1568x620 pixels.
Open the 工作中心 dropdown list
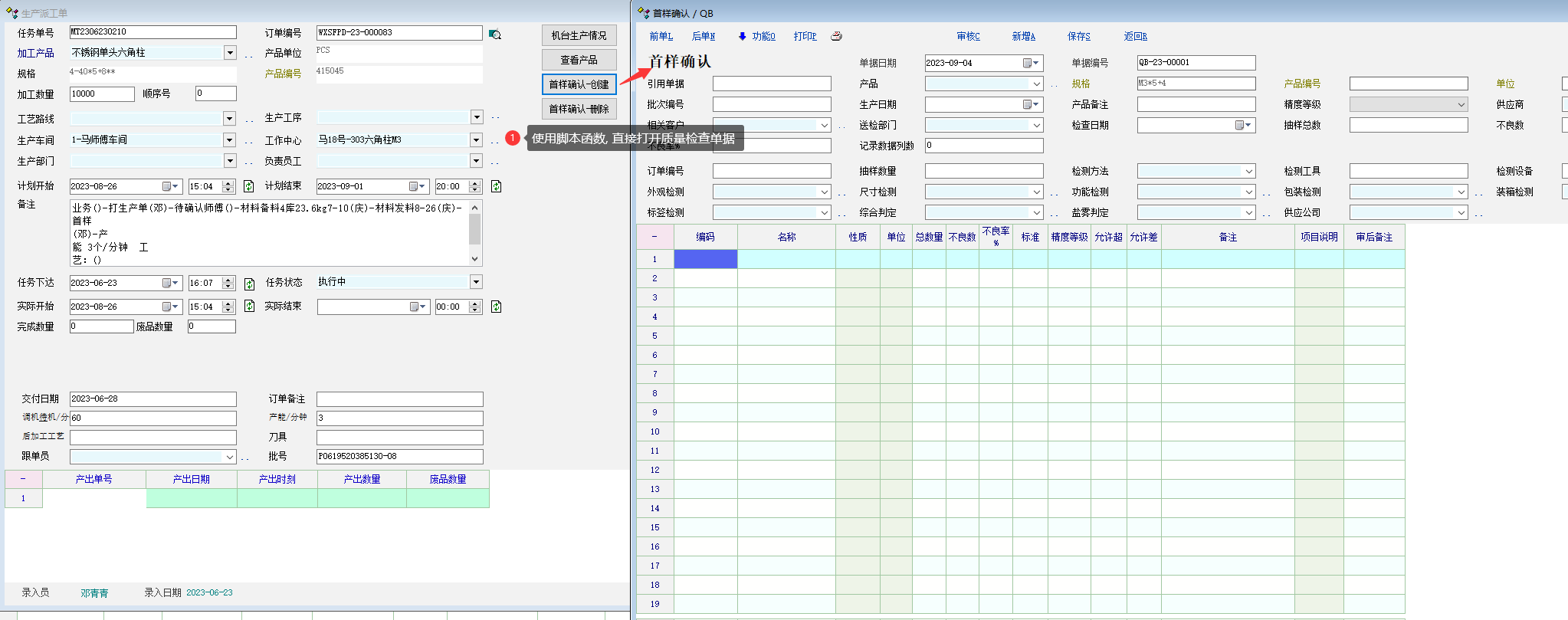click(476, 139)
